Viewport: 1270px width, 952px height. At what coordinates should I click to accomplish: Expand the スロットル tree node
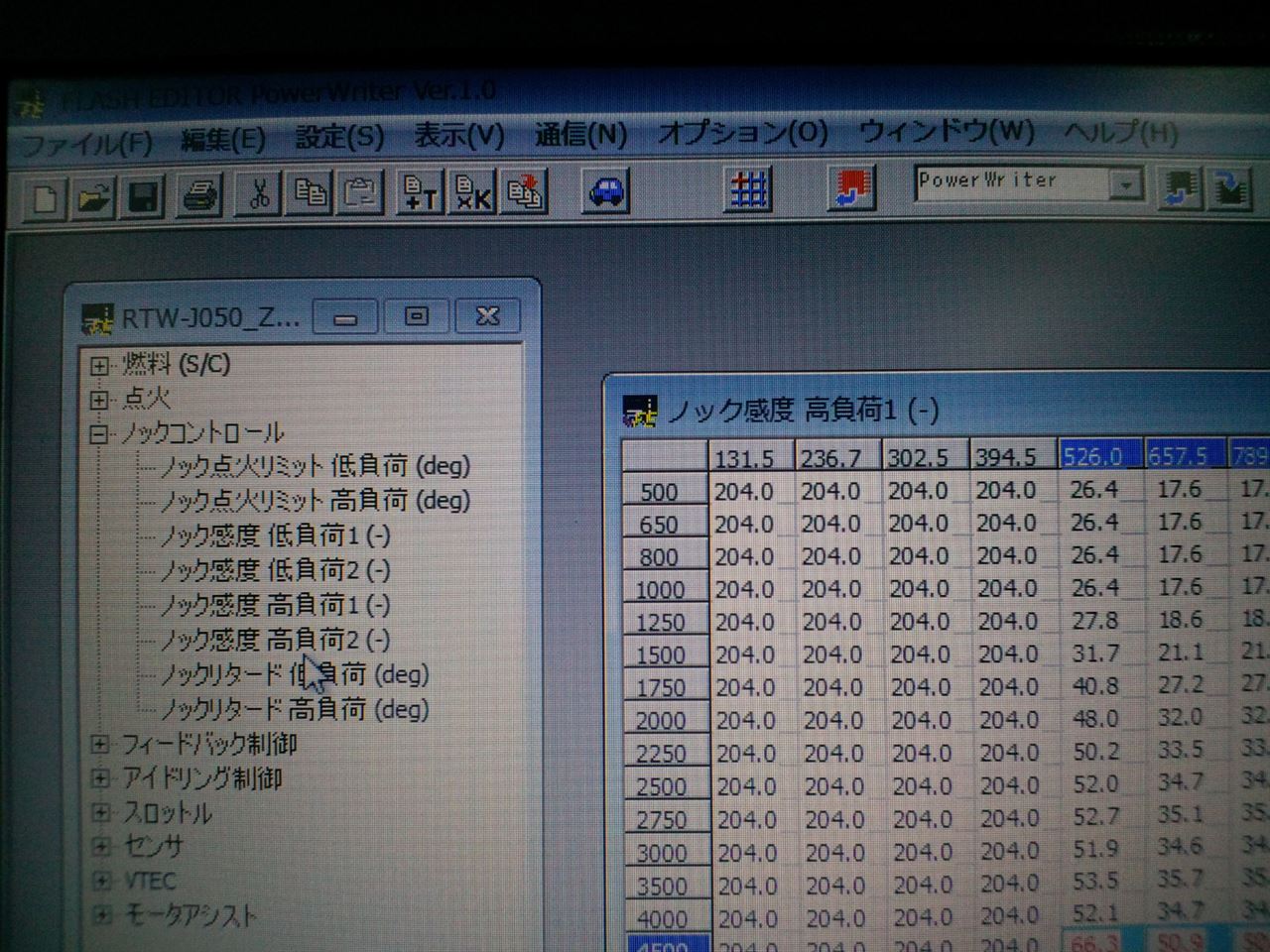(x=100, y=813)
